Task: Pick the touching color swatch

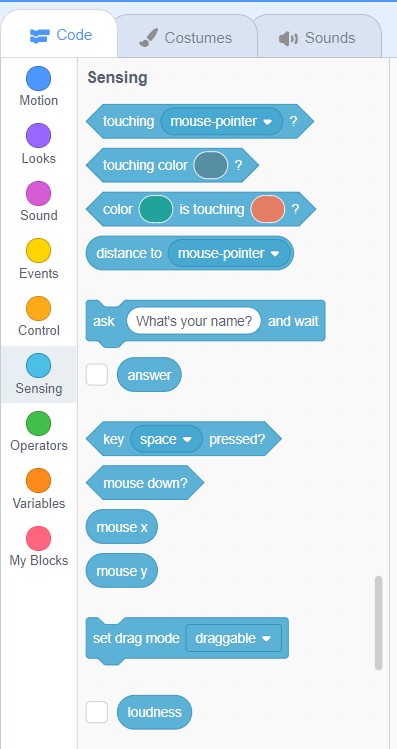Action: 211,165
